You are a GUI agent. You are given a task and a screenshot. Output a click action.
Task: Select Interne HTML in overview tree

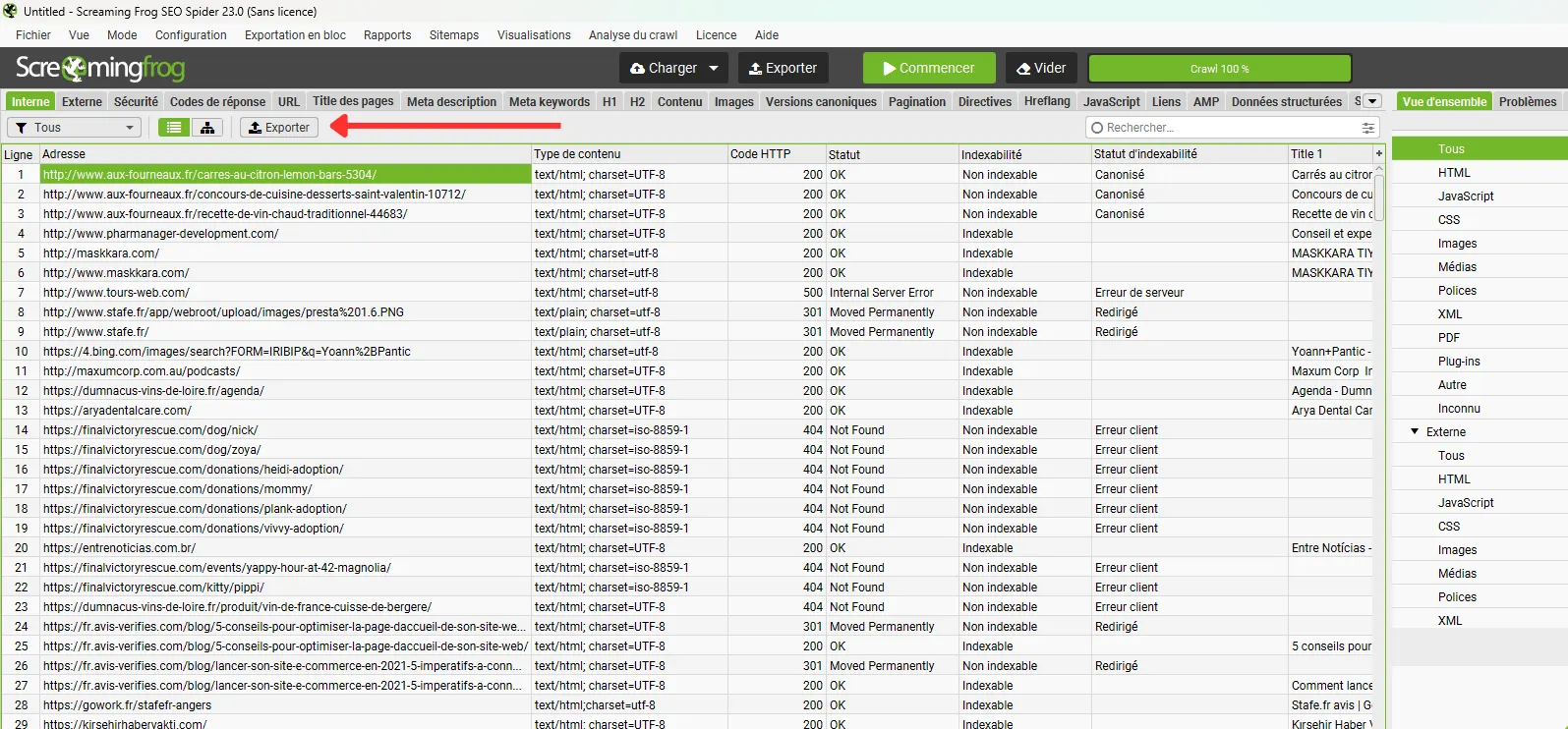pyautogui.click(x=1454, y=173)
